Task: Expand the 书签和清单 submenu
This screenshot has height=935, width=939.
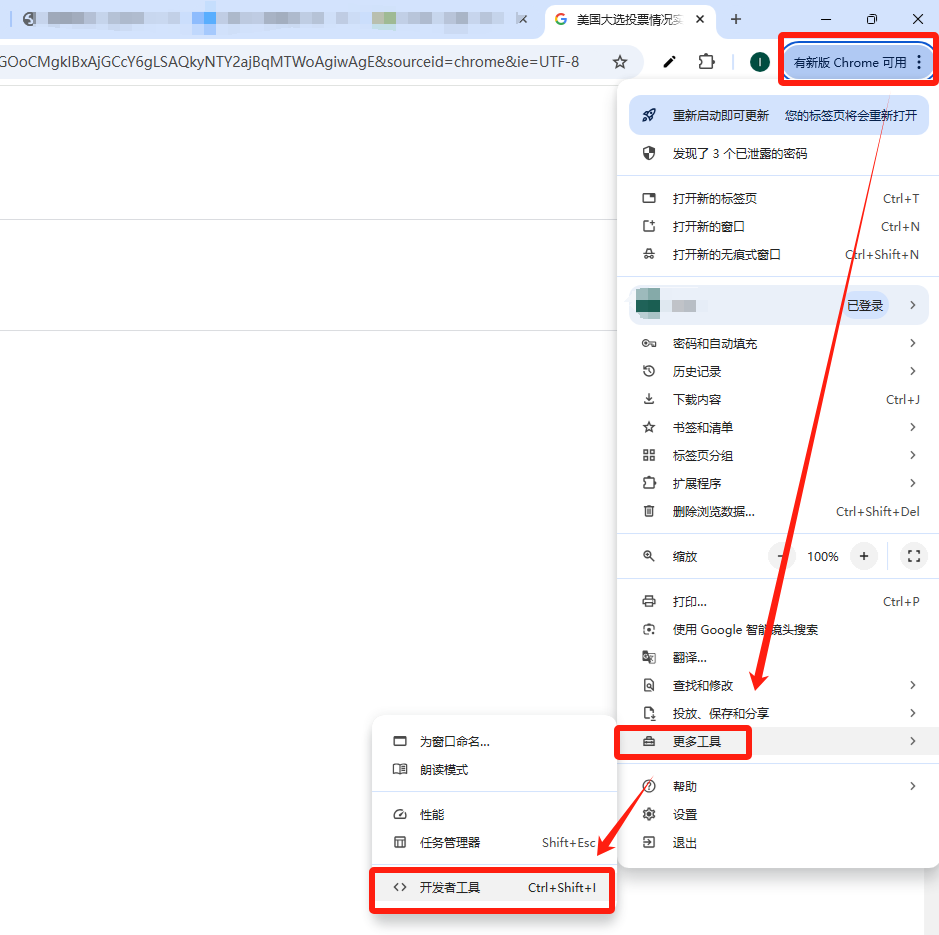Action: [778, 427]
